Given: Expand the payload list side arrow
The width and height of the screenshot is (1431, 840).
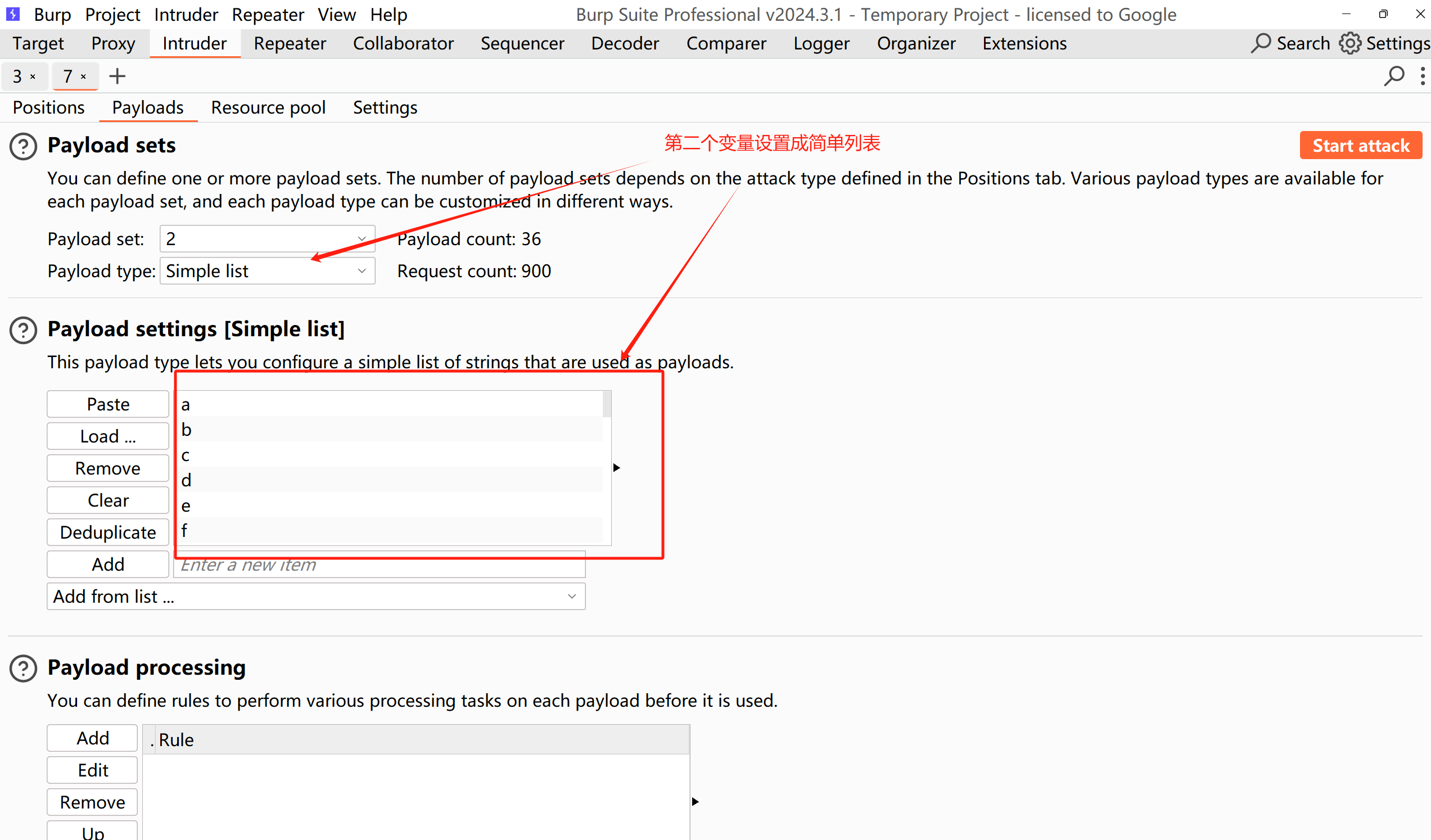Looking at the screenshot, I should tap(617, 468).
